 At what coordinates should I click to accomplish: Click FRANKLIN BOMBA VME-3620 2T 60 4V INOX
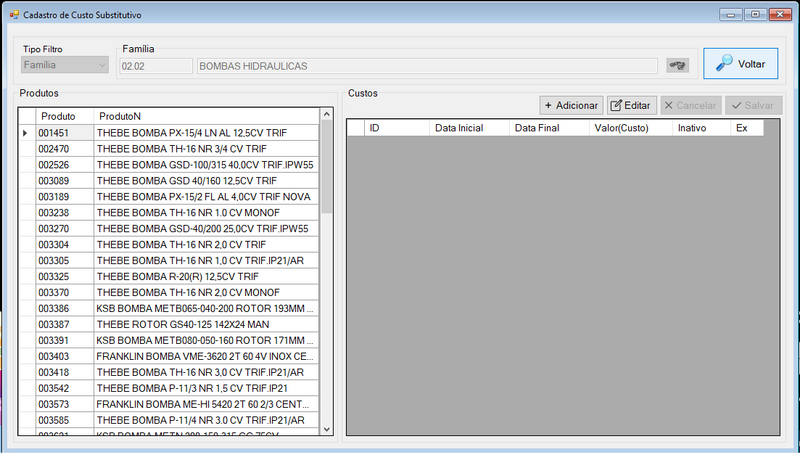click(207, 356)
